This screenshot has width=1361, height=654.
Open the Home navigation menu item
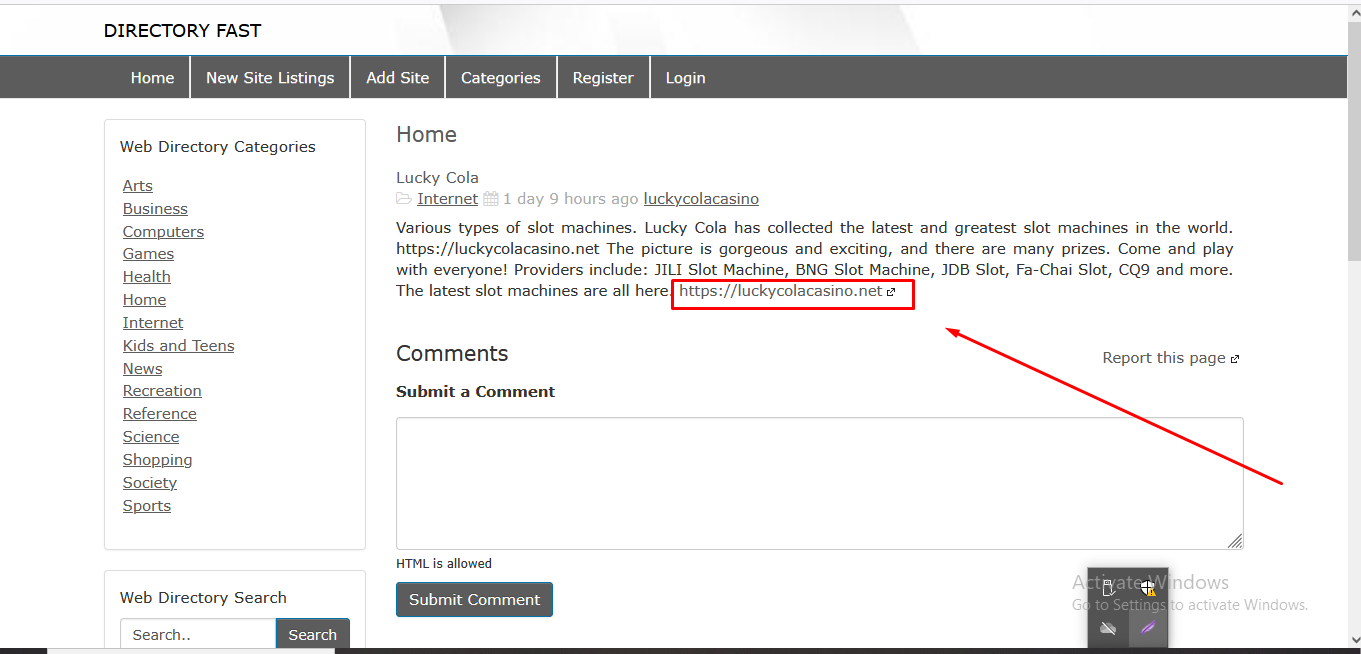pyautogui.click(x=152, y=77)
